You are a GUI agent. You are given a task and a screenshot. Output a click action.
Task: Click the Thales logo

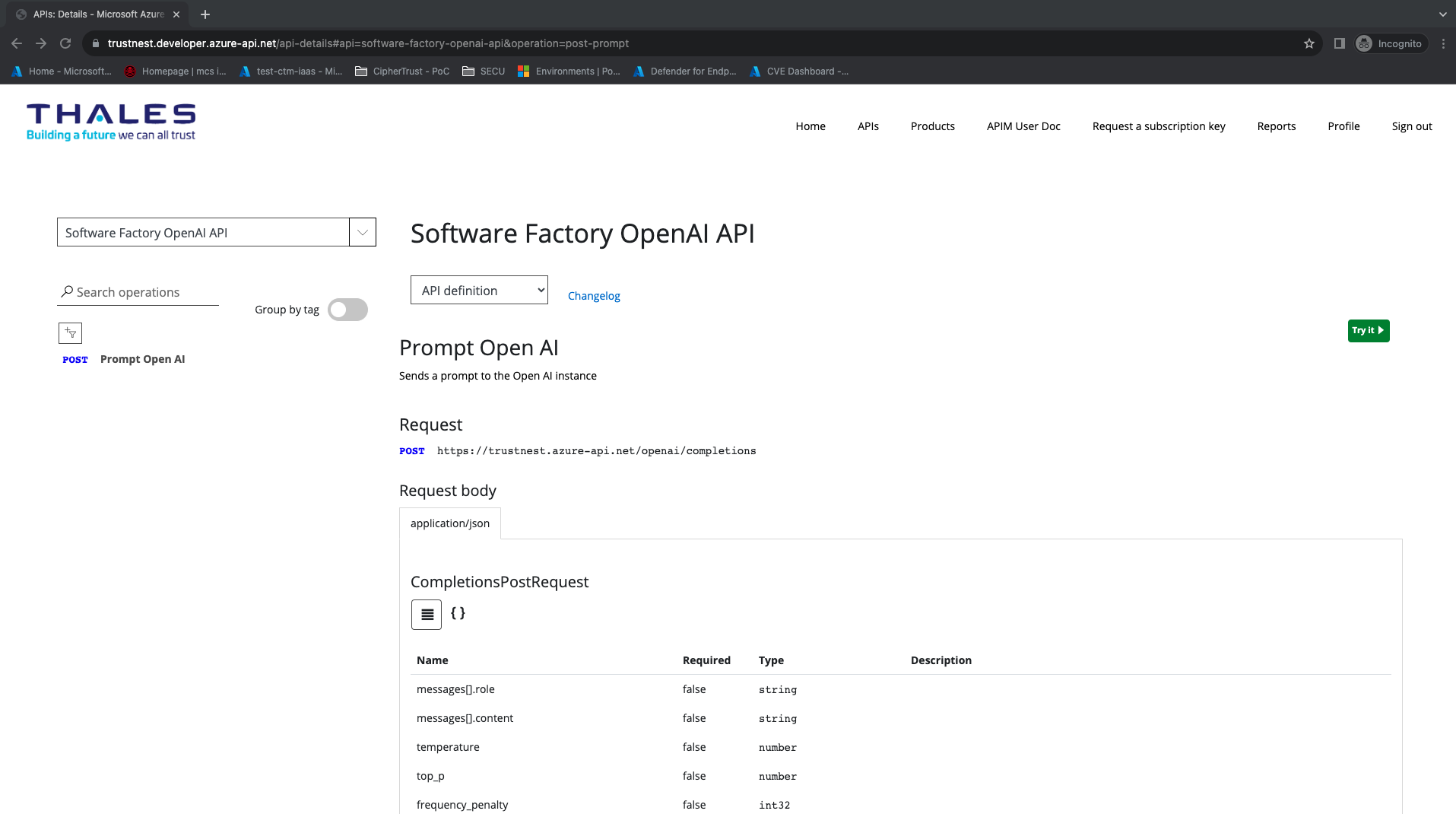[x=111, y=122]
